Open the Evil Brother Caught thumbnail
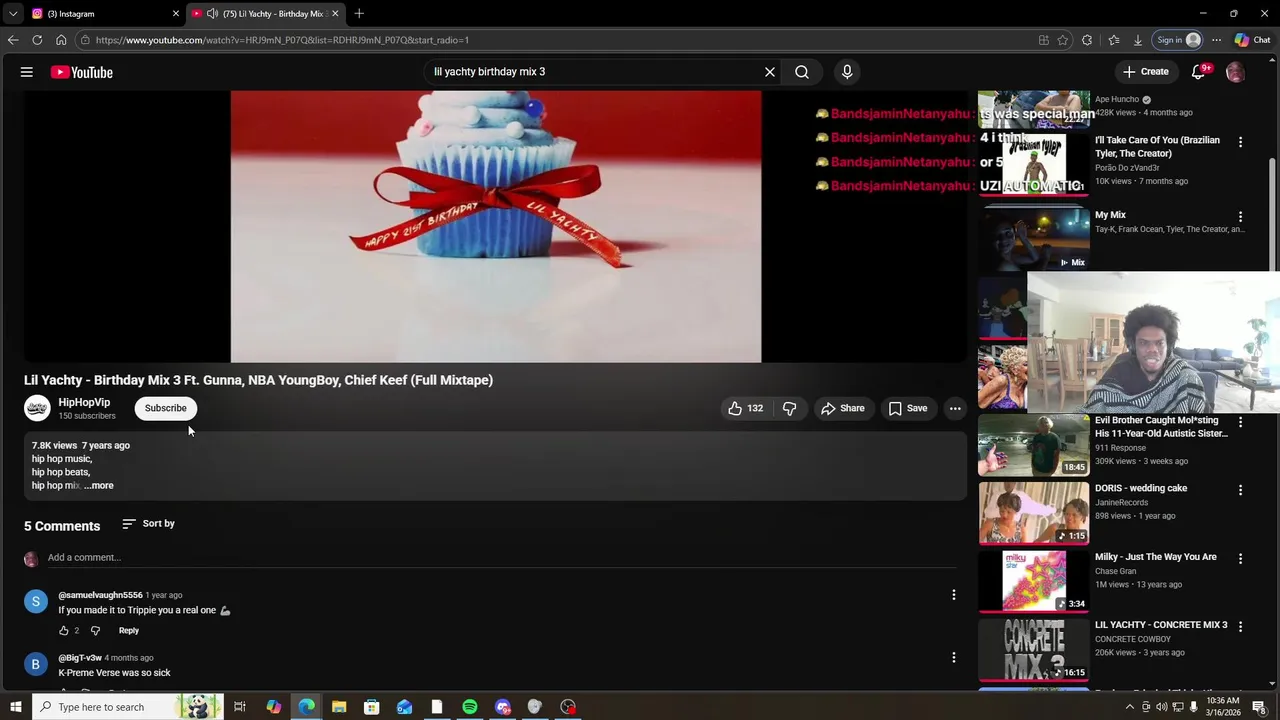The height and width of the screenshot is (720, 1280). click(1033, 445)
